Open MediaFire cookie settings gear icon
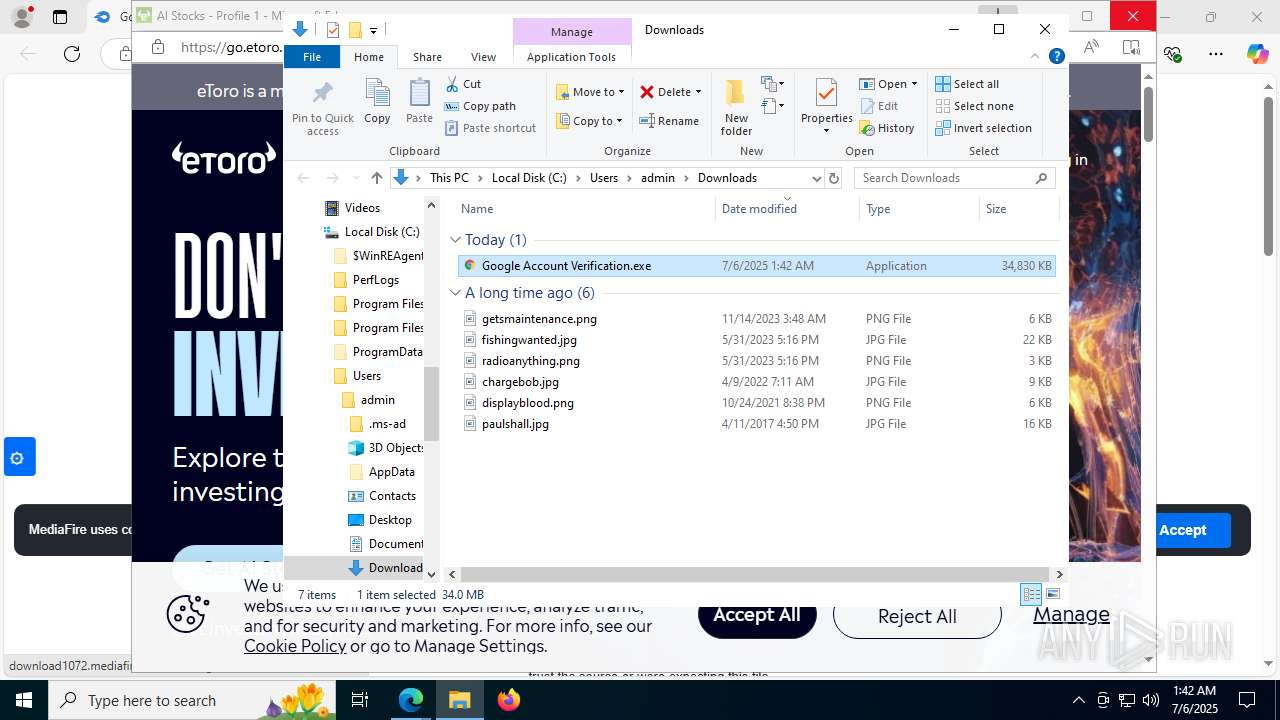The height and width of the screenshot is (720, 1280). (17, 459)
